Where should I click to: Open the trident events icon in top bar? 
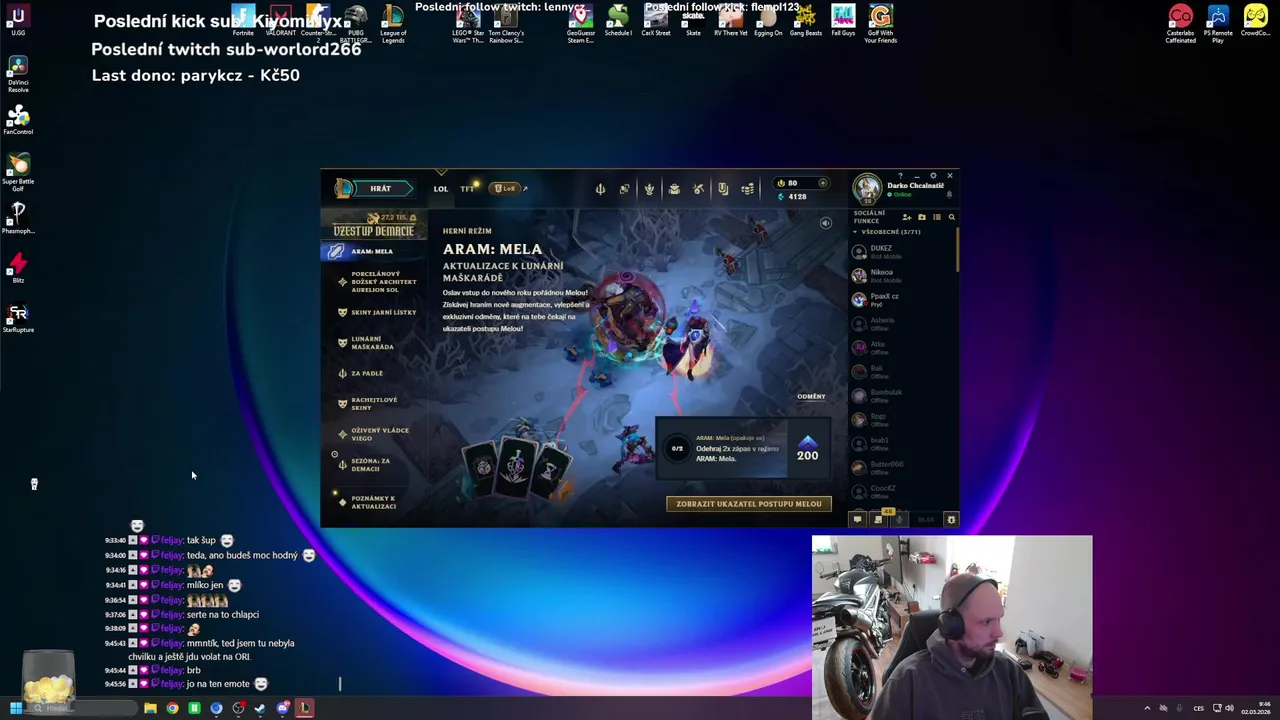[x=600, y=189]
